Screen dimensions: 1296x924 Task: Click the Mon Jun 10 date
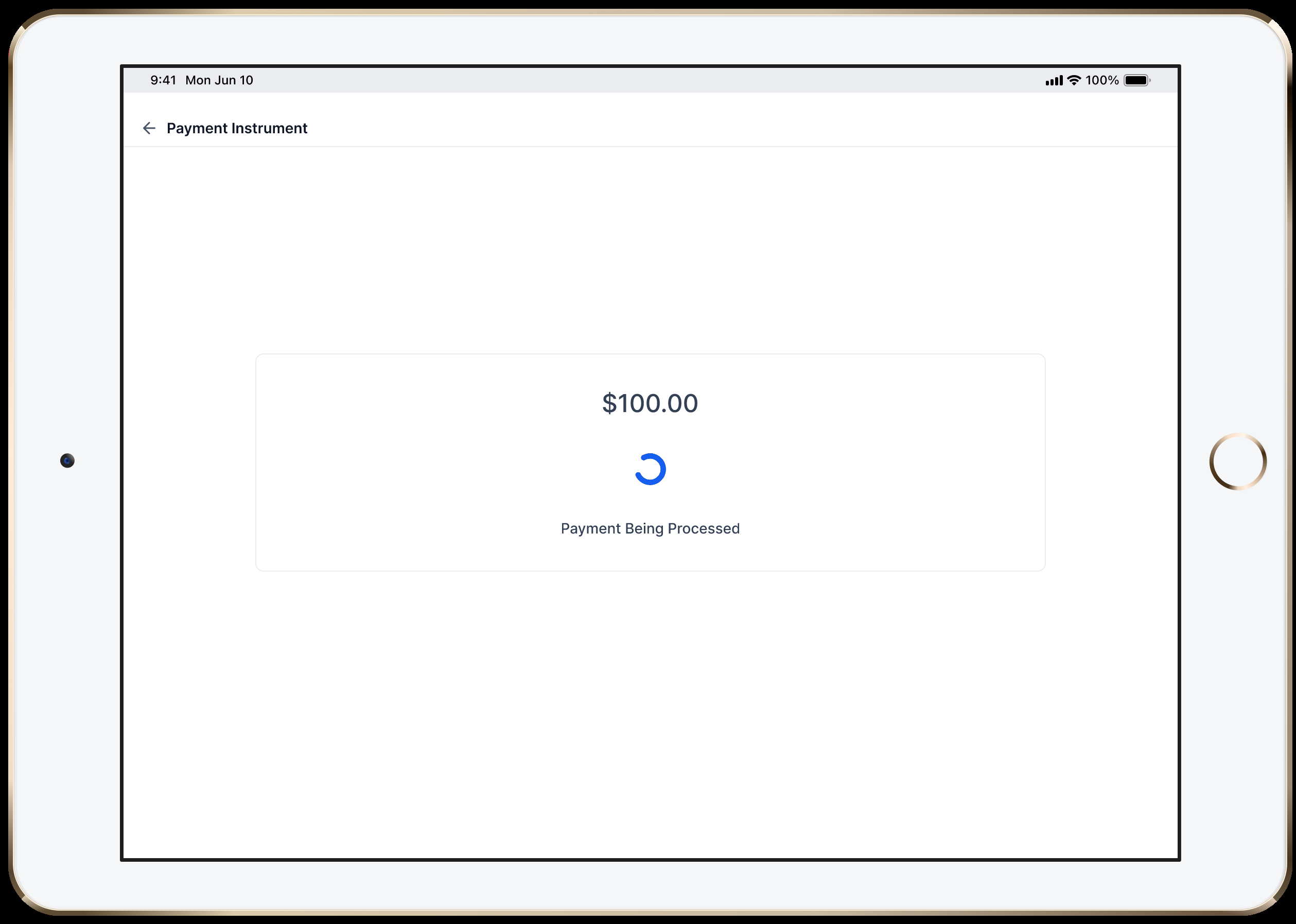[x=219, y=80]
